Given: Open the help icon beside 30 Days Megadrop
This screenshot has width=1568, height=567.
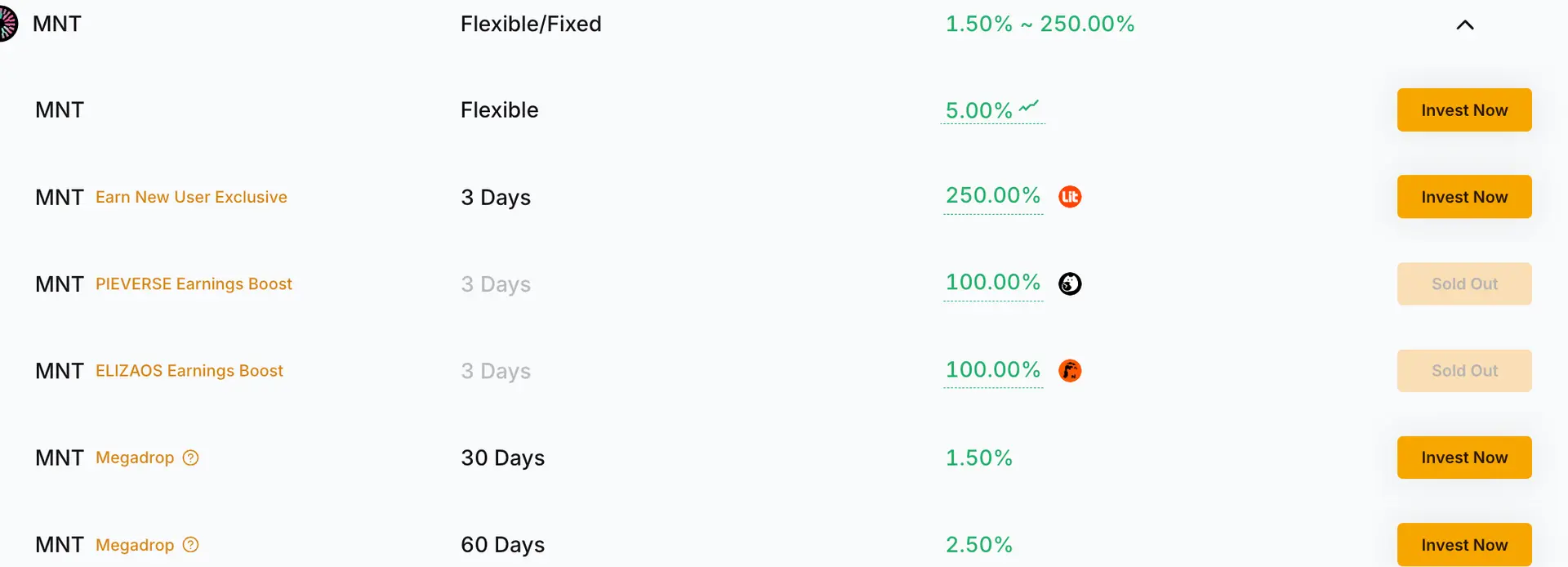Looking at the screenshot, I should (x=190, y=458).
